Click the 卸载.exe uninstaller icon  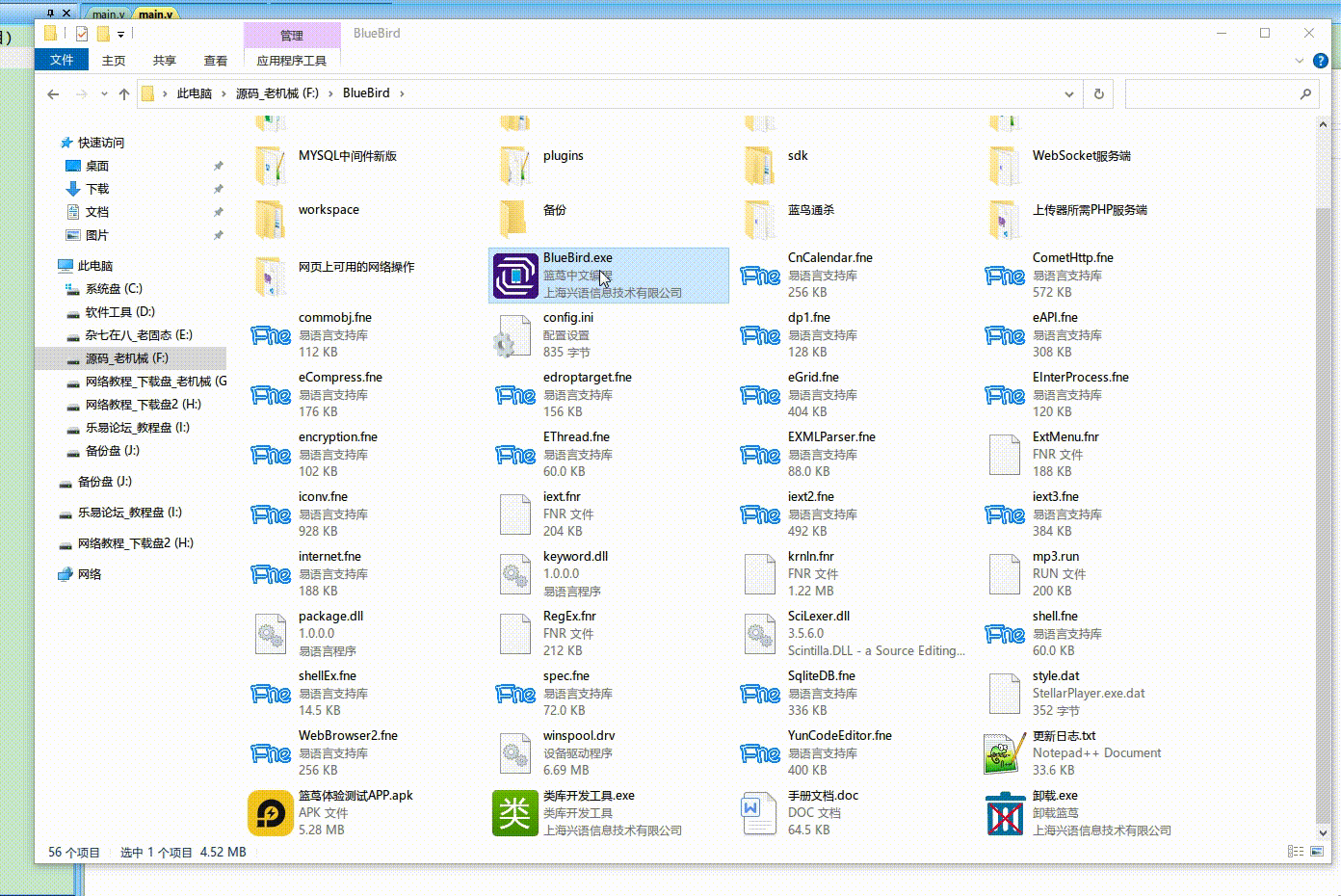[1005, 814]
